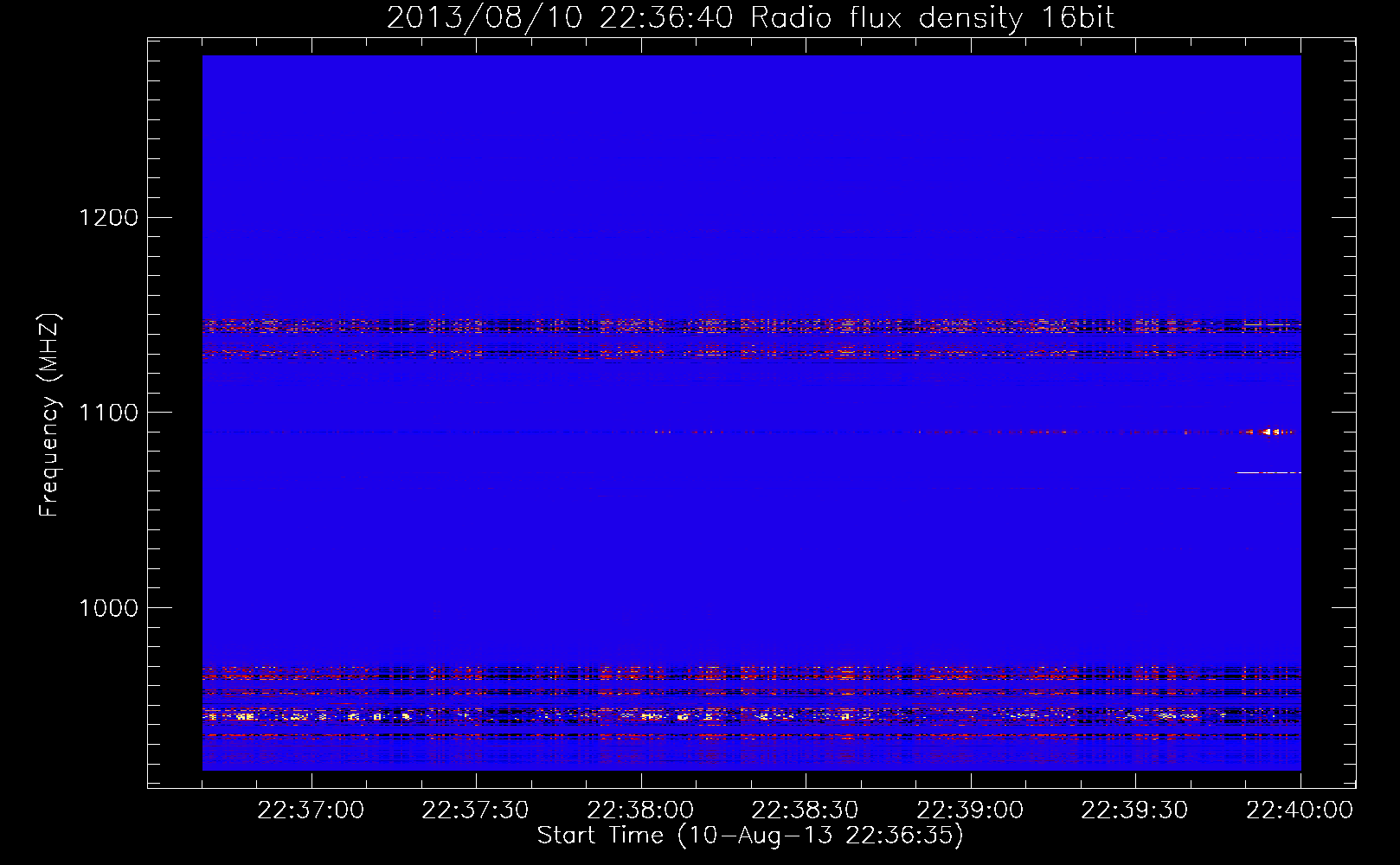This screenshot has width=1400, height=865.
Task: Click the plot title '2013/08/10 22:36:40 Radio flux density 16bit'
Action: click(750, 17)
